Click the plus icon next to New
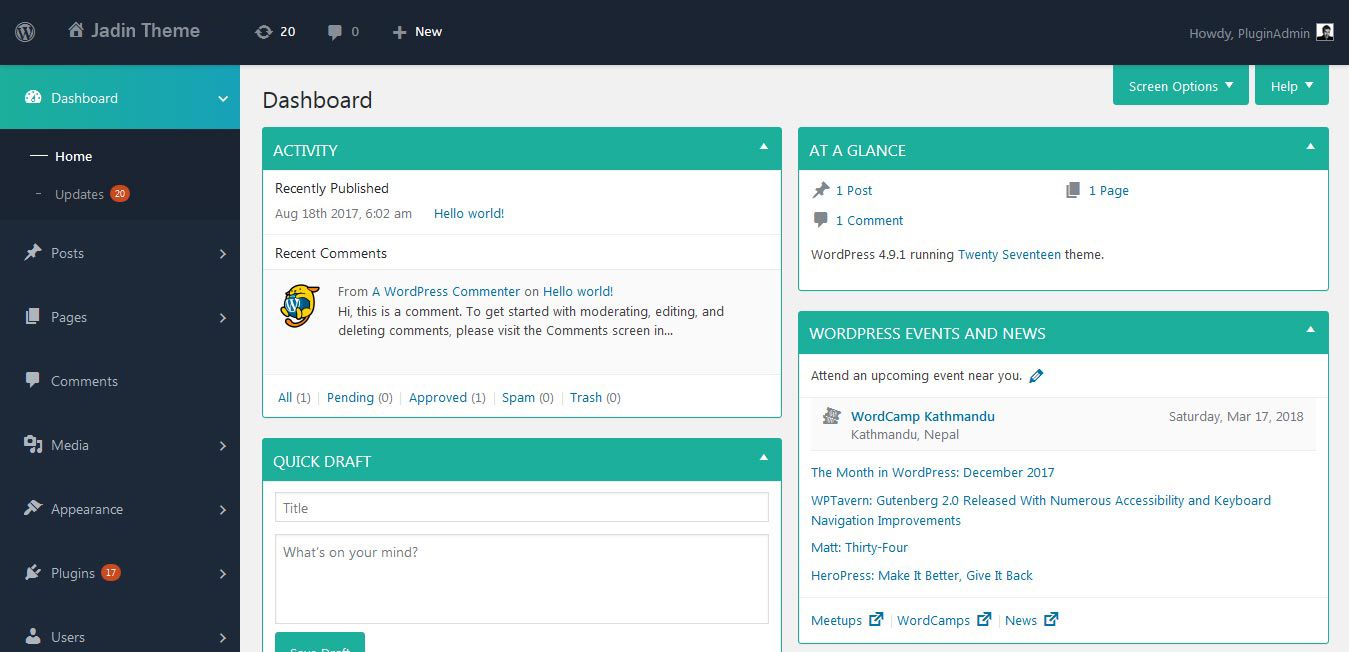This screenshot has height=652, width=1349. coord(399,32)
